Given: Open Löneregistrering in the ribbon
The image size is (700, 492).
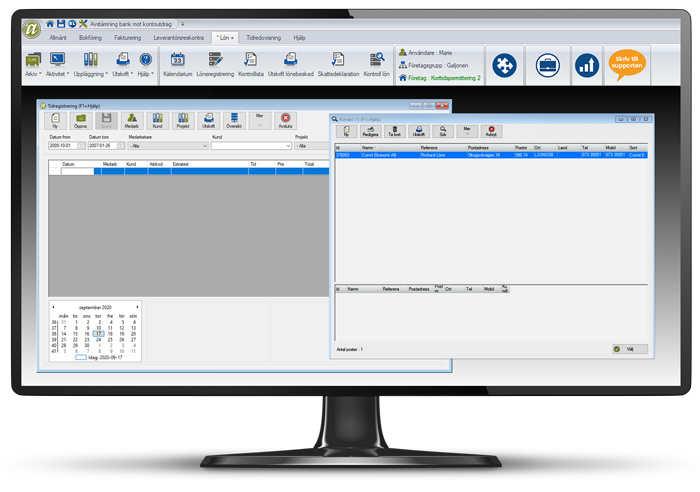Looking at the screenshot, I should (215, 64).
